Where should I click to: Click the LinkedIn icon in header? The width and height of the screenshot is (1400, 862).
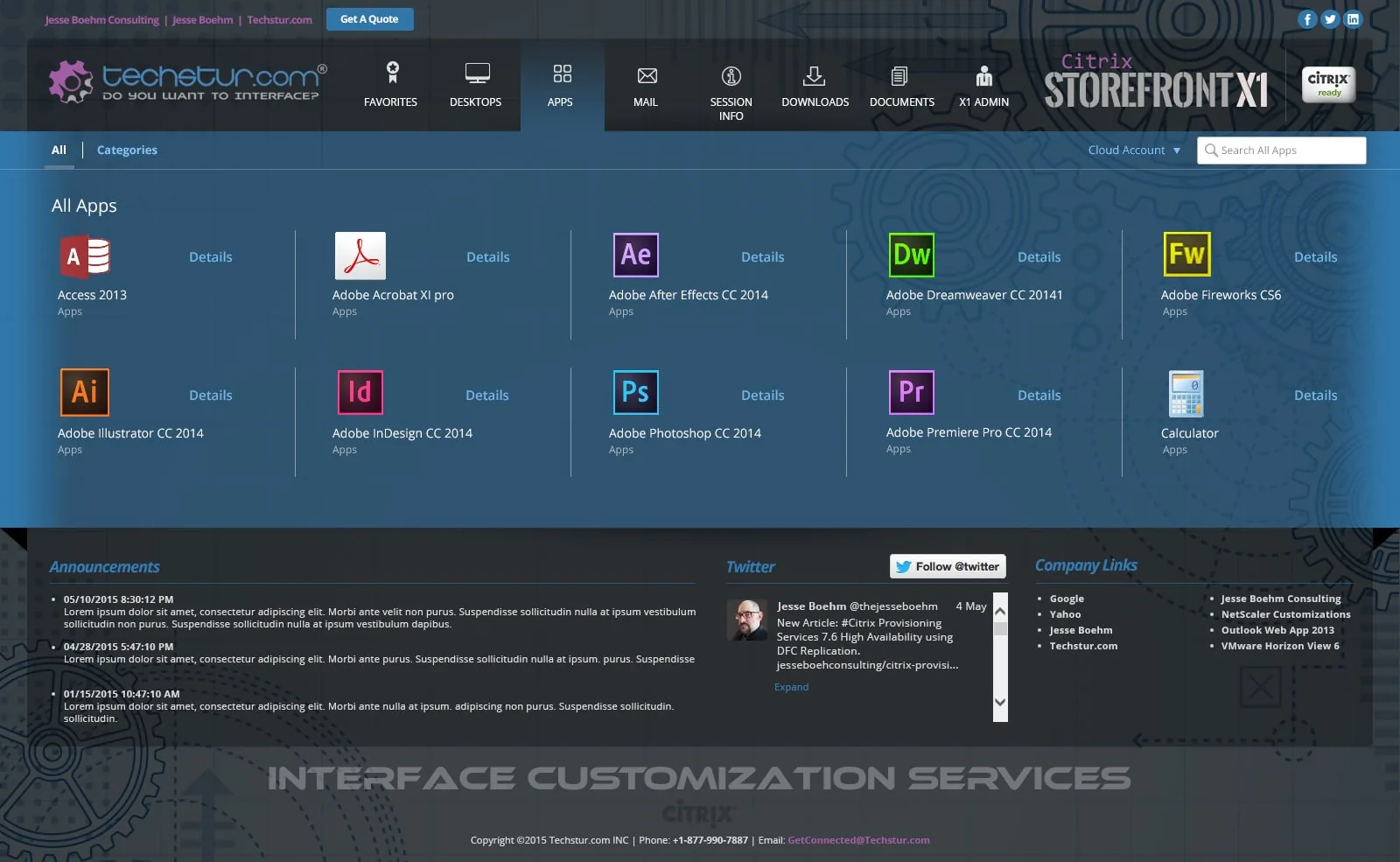pyautogui.click(x=1353, y=19)
